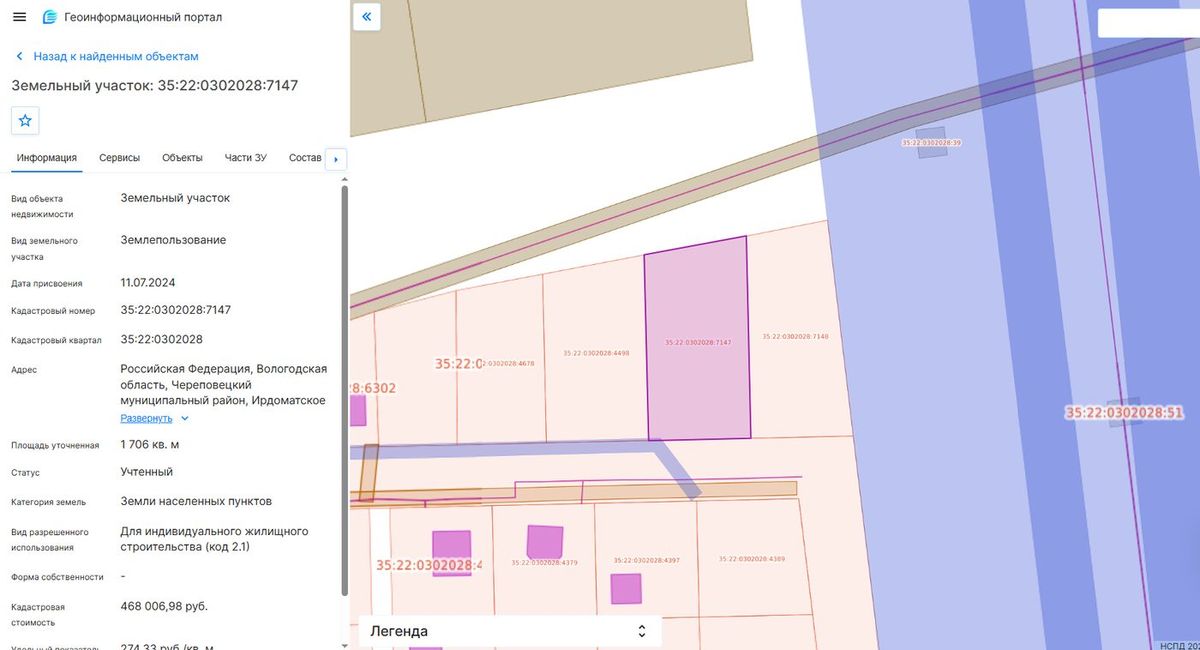The width and height of the screenshot is (1200, 650).
Task: Click the info panel vertical scrollbar
Action: pyautogui.click(x=345, y=390)
